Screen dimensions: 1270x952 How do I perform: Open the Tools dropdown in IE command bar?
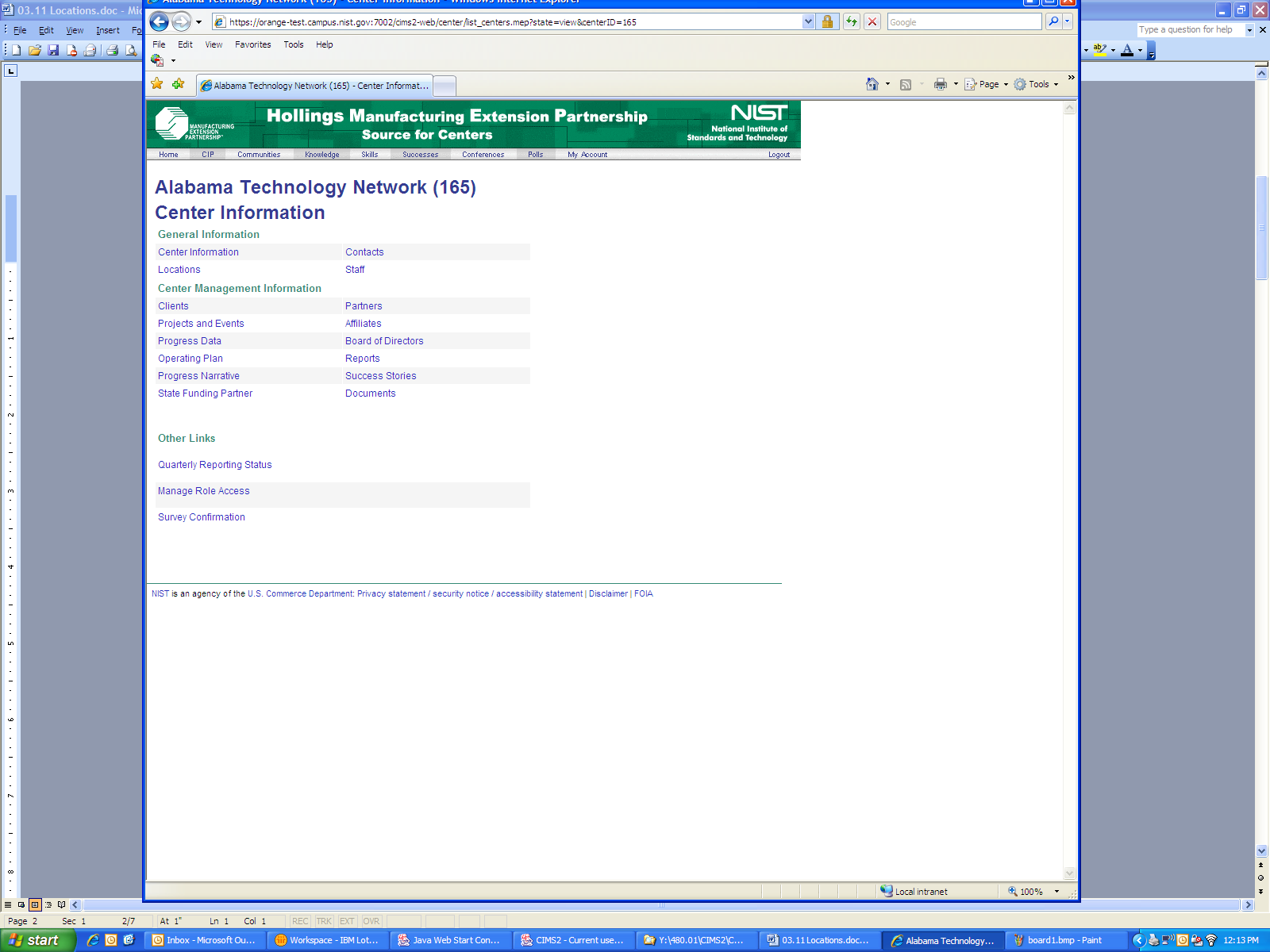pos(1037,84)
